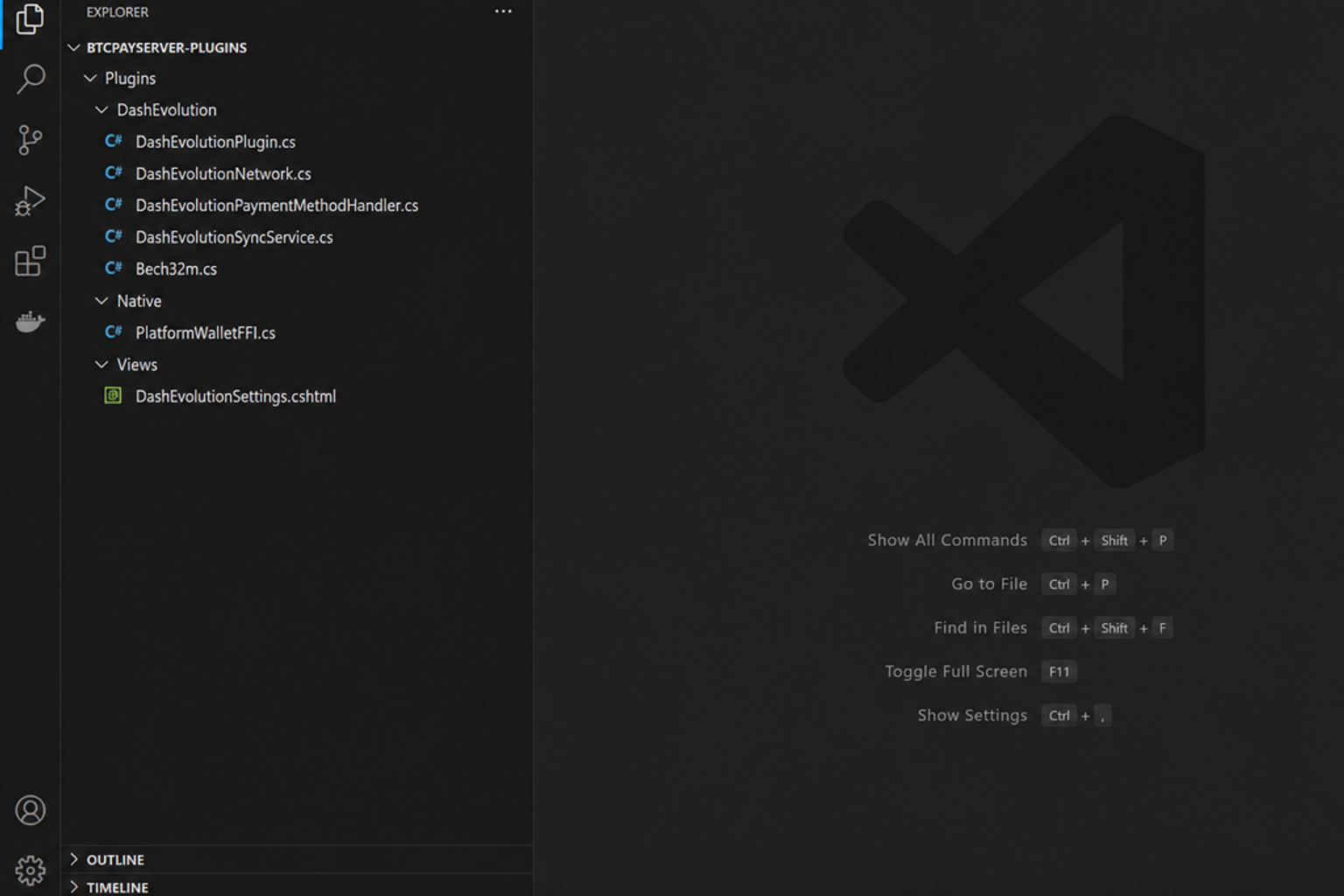Open DashEvolutionSettings.cshtml file
Viewport: 1344px width, 896px height.
(235, 396)
